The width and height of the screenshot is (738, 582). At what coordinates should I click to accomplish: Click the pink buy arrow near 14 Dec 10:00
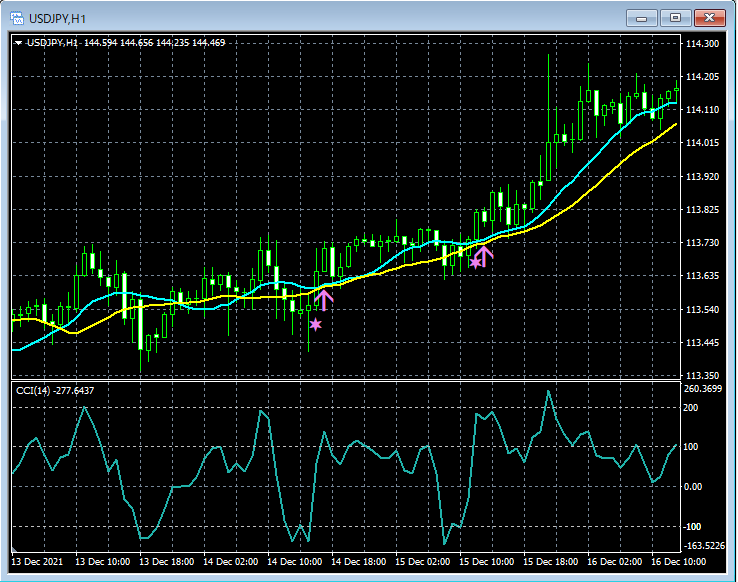click(324, 297)
